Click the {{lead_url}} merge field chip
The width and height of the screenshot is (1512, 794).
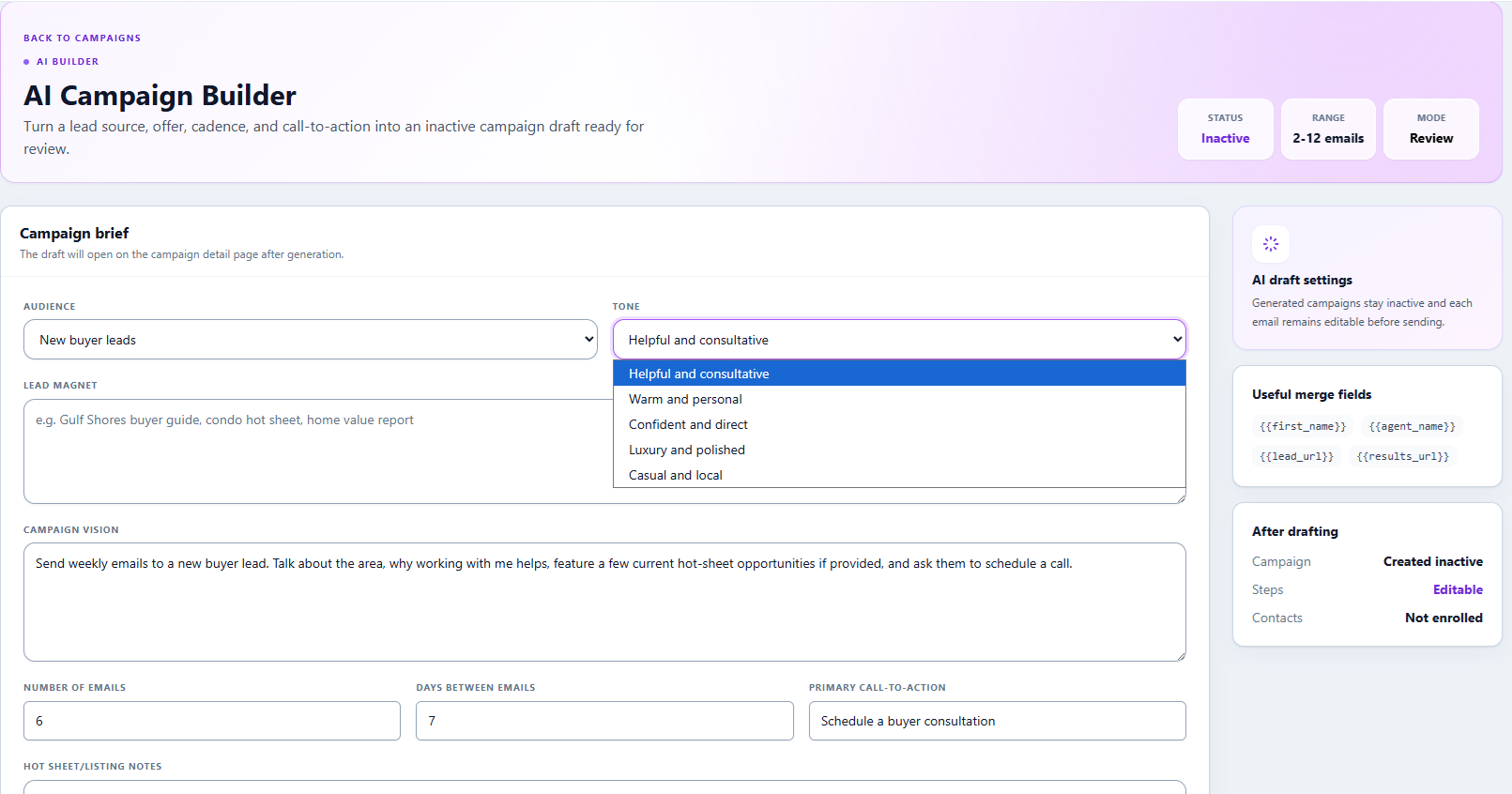pyautogui.click(x=1296, y=456)
